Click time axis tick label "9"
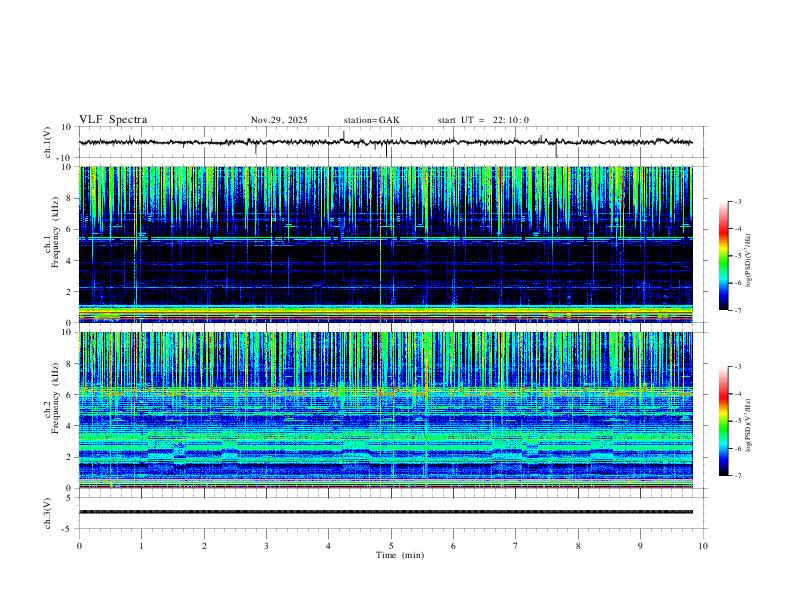 click(x=640, y=546)
